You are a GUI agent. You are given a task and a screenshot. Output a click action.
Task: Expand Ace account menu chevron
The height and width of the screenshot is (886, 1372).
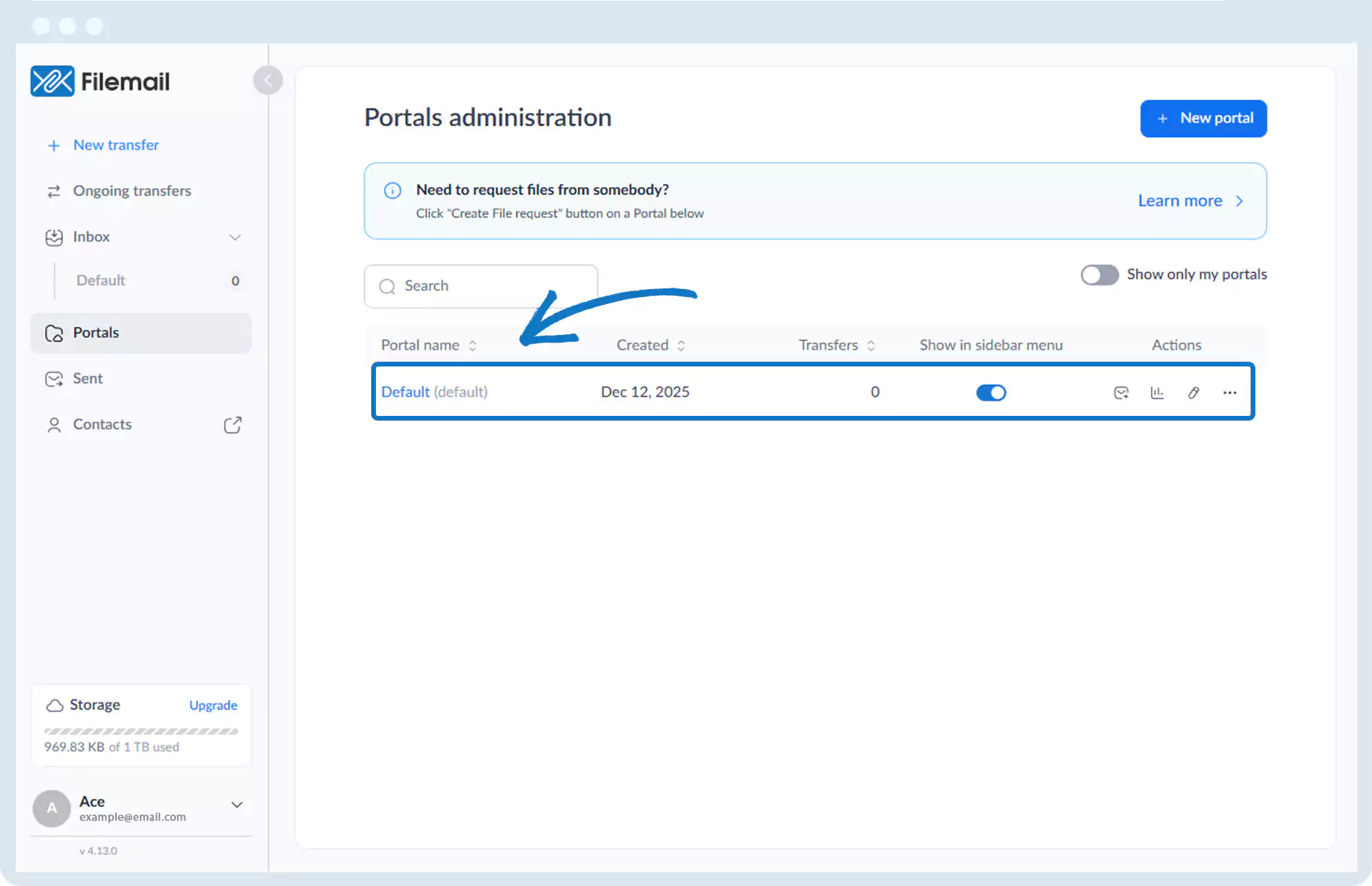[237, 804]
